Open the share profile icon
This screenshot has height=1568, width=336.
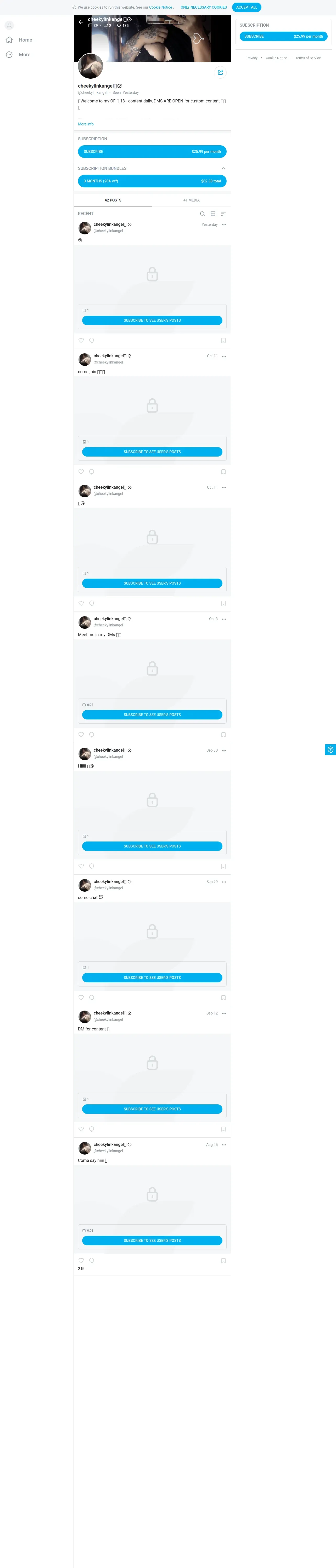click(x=220, y=72)
